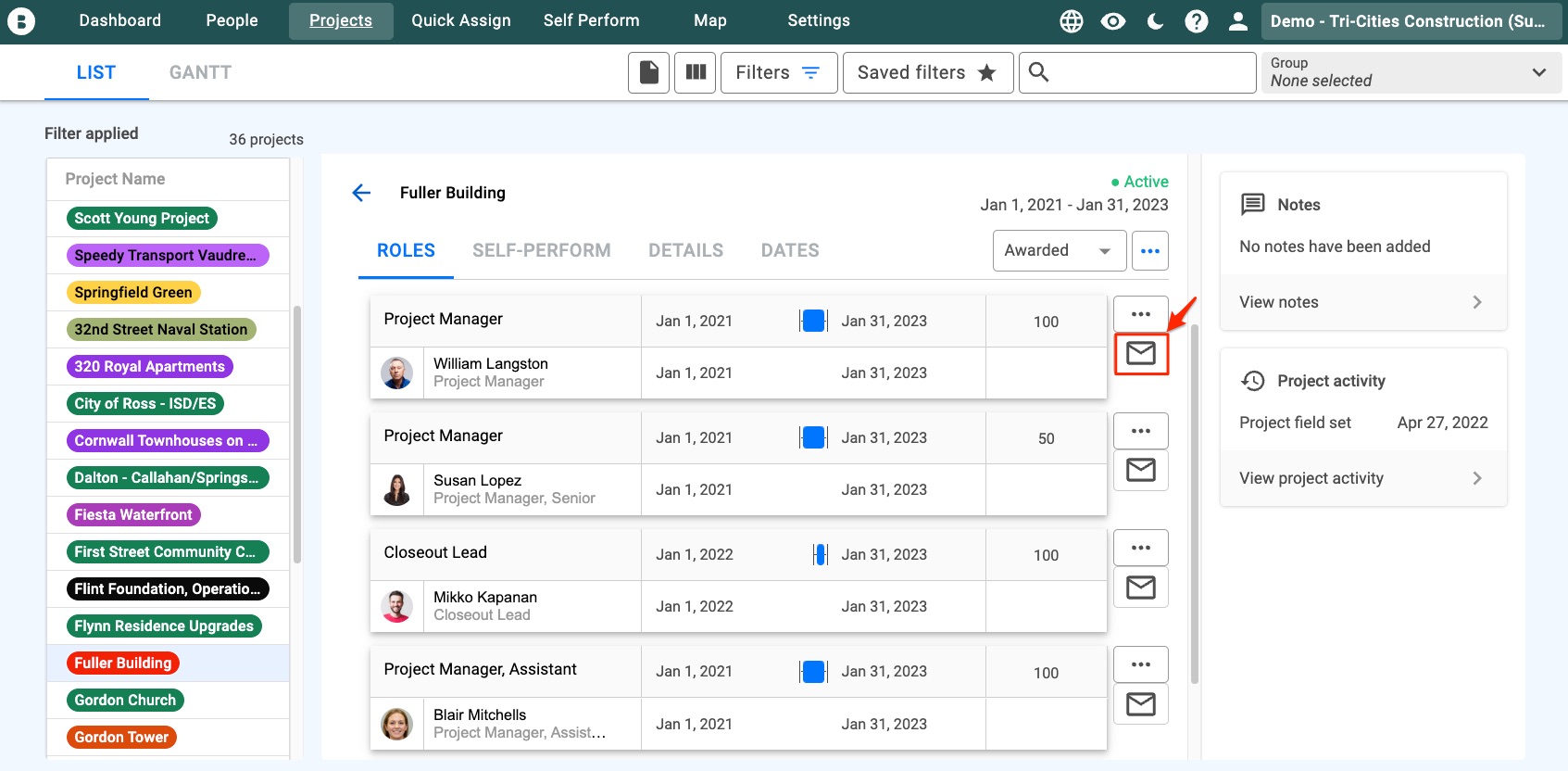Click the Project Name column header
The height and width of the screenshot is (771, 1568).
(115, 179)
